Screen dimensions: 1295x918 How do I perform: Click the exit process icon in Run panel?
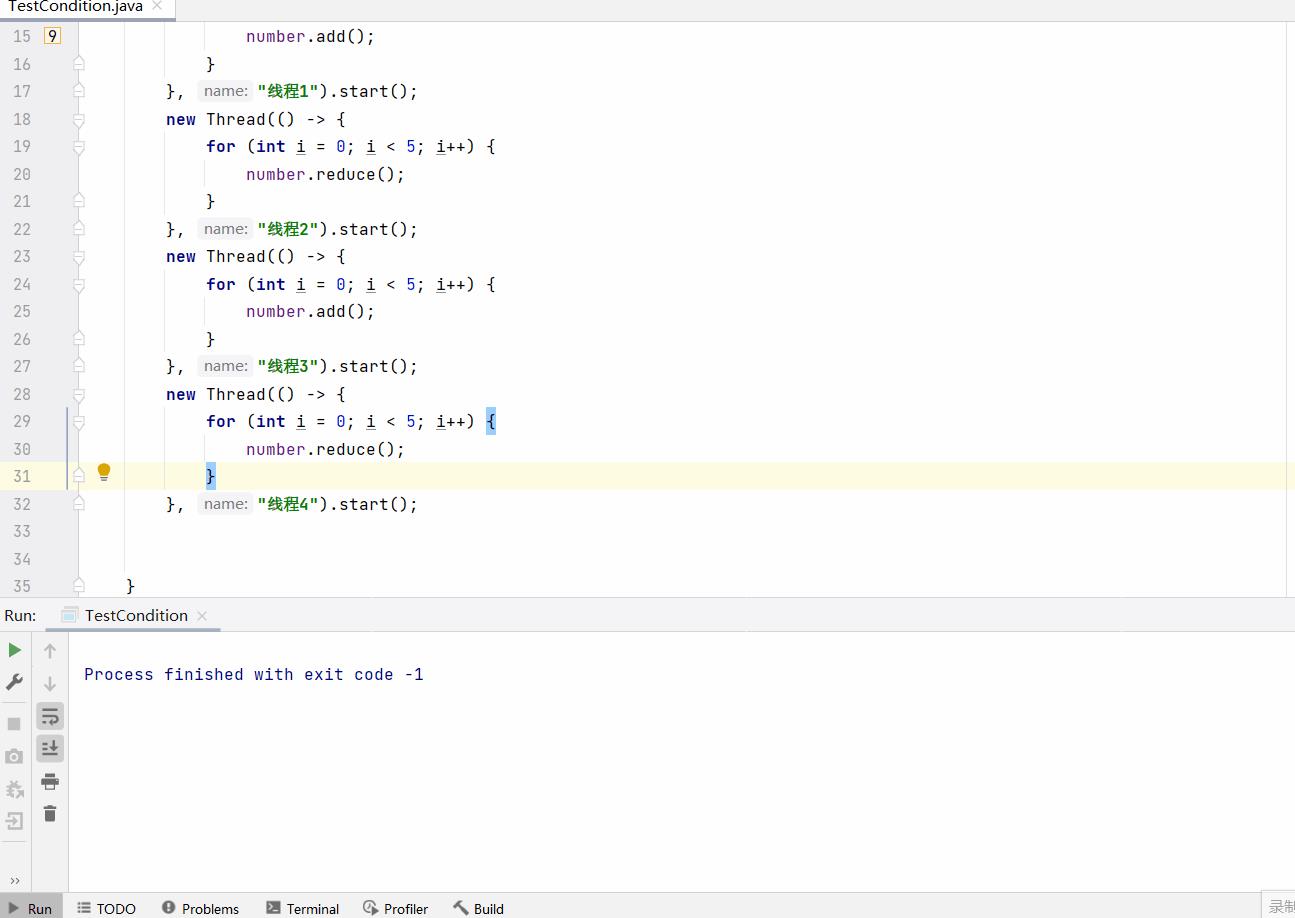pyautogui.click(x=14, y=821)
